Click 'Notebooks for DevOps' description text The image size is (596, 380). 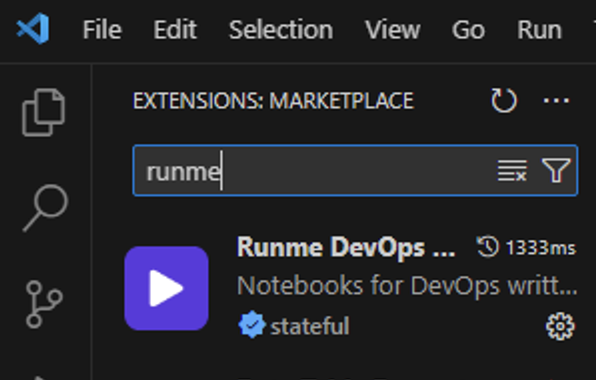coord(407,285)
